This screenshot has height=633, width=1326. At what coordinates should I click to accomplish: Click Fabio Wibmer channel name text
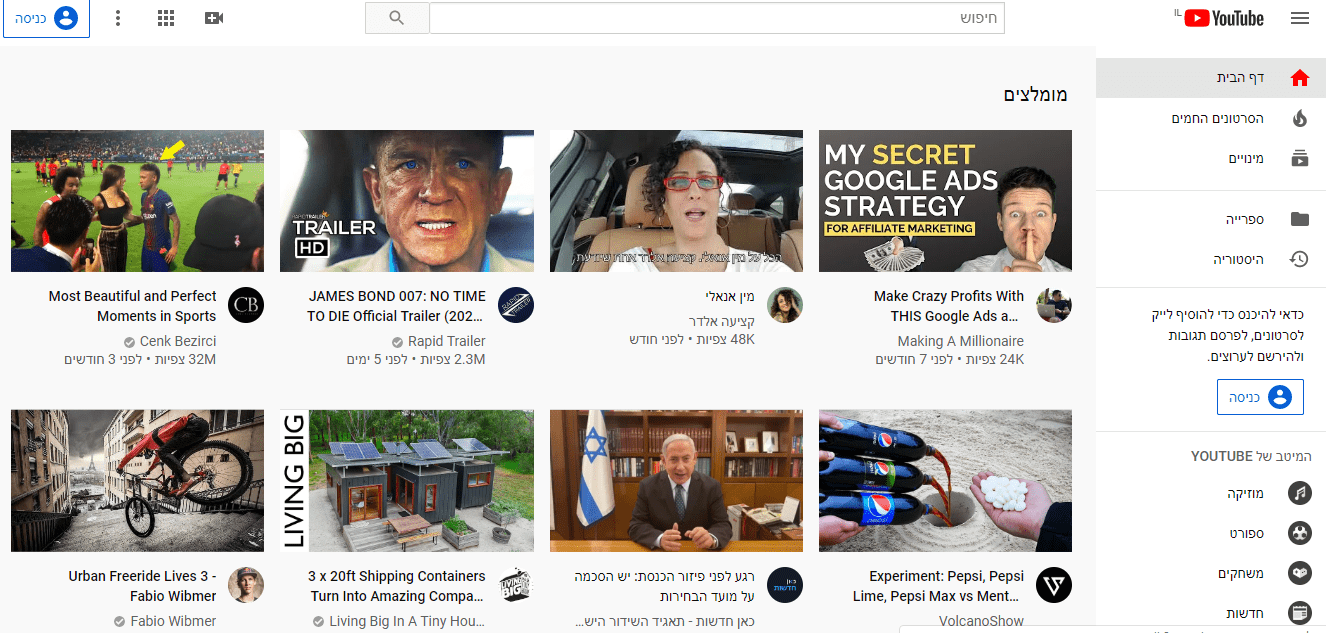point(173,621)
